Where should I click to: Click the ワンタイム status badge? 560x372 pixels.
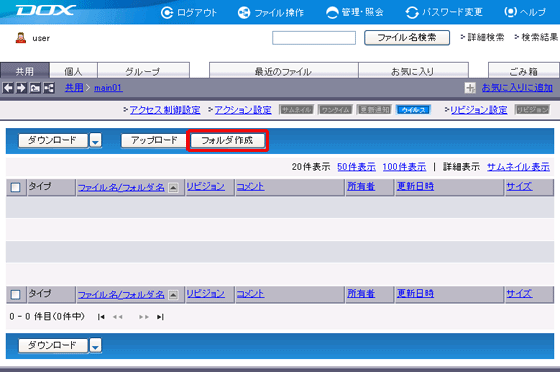point(335,110)
